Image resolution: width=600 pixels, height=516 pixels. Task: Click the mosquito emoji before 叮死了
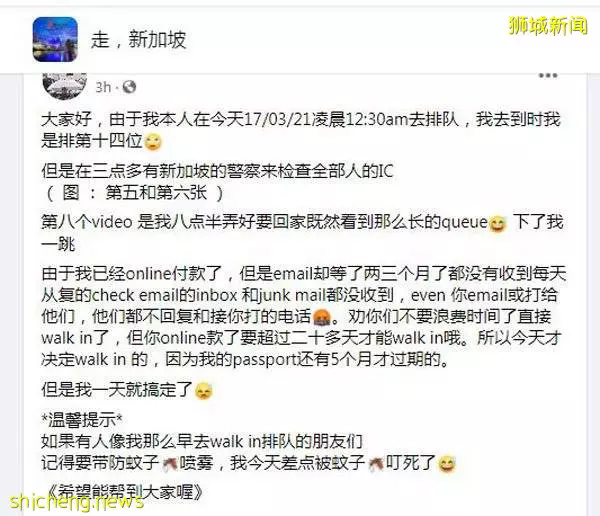[x=376, y=464]
